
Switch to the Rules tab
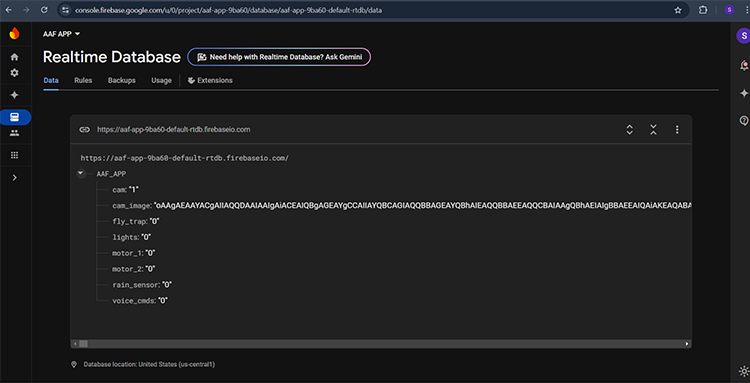(83, 80)
